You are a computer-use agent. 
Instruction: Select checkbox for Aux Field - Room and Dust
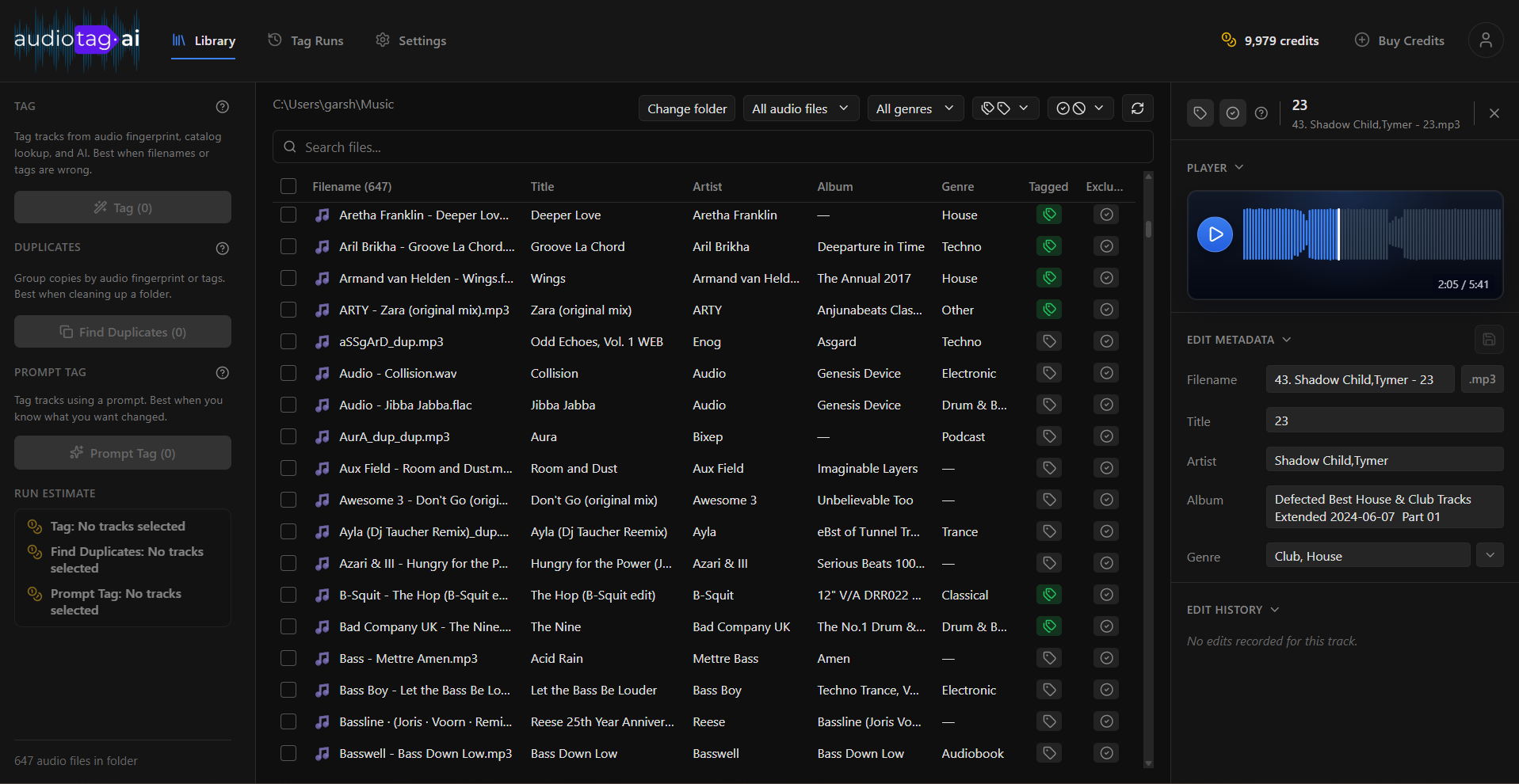tap(288, 468)
